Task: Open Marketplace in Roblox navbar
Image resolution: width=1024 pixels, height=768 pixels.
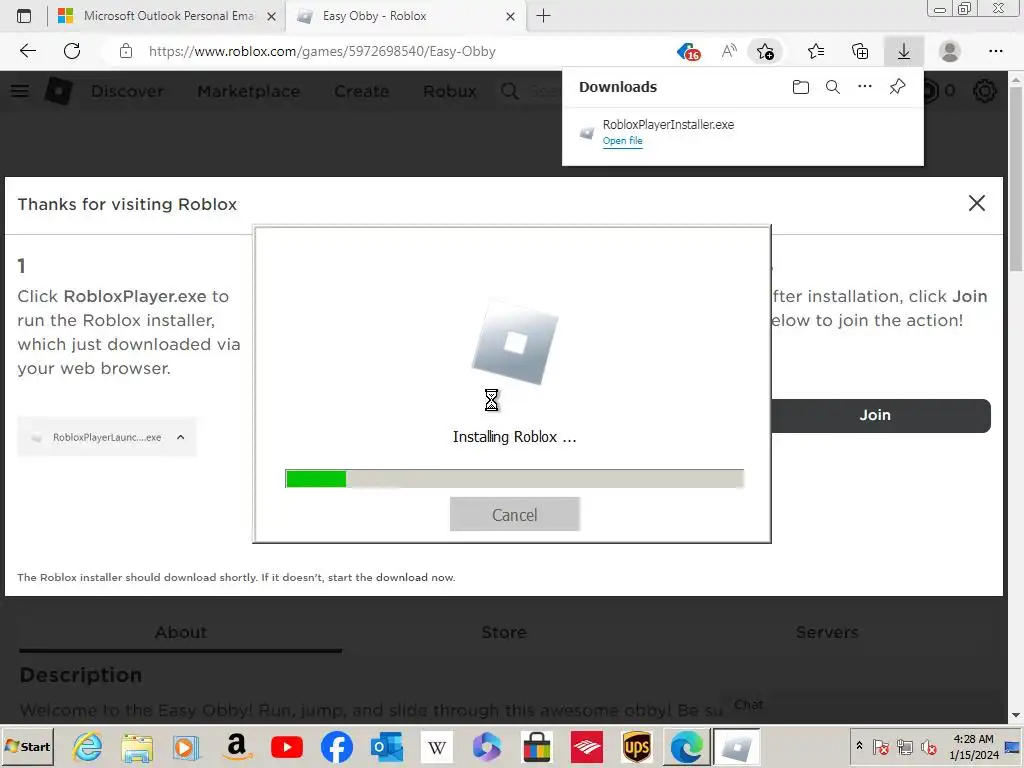Action: click(248, 91)
